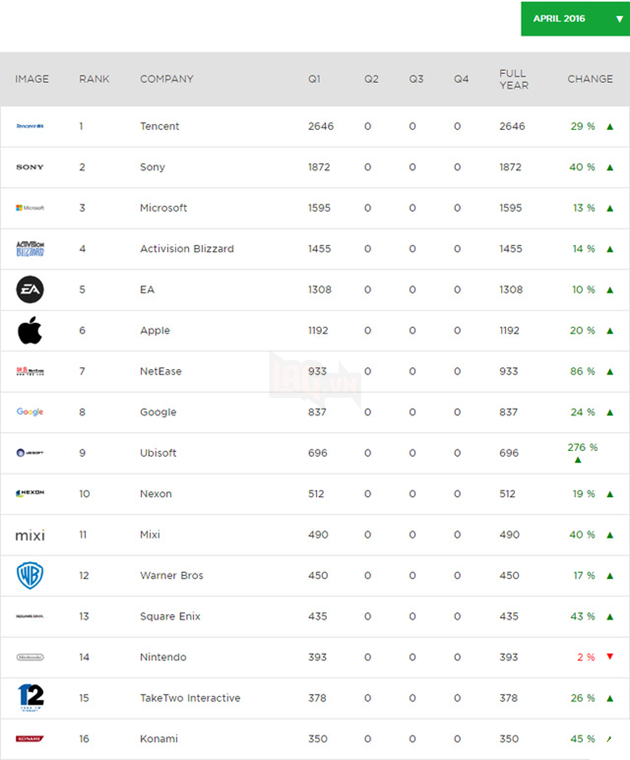Click the Ubisoft logo icon

tap(30, 453)
